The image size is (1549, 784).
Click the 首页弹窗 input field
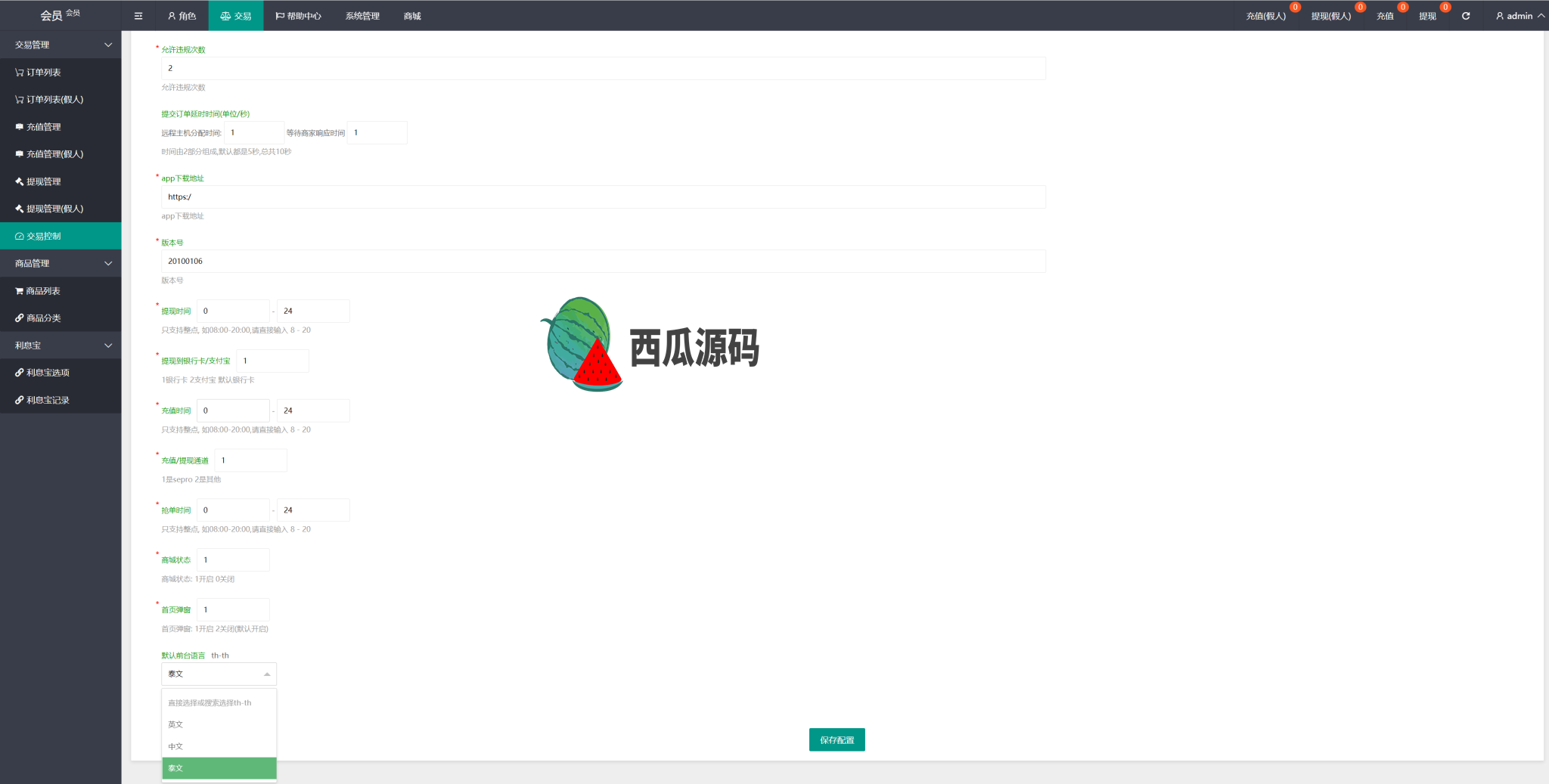click(233, 609)
